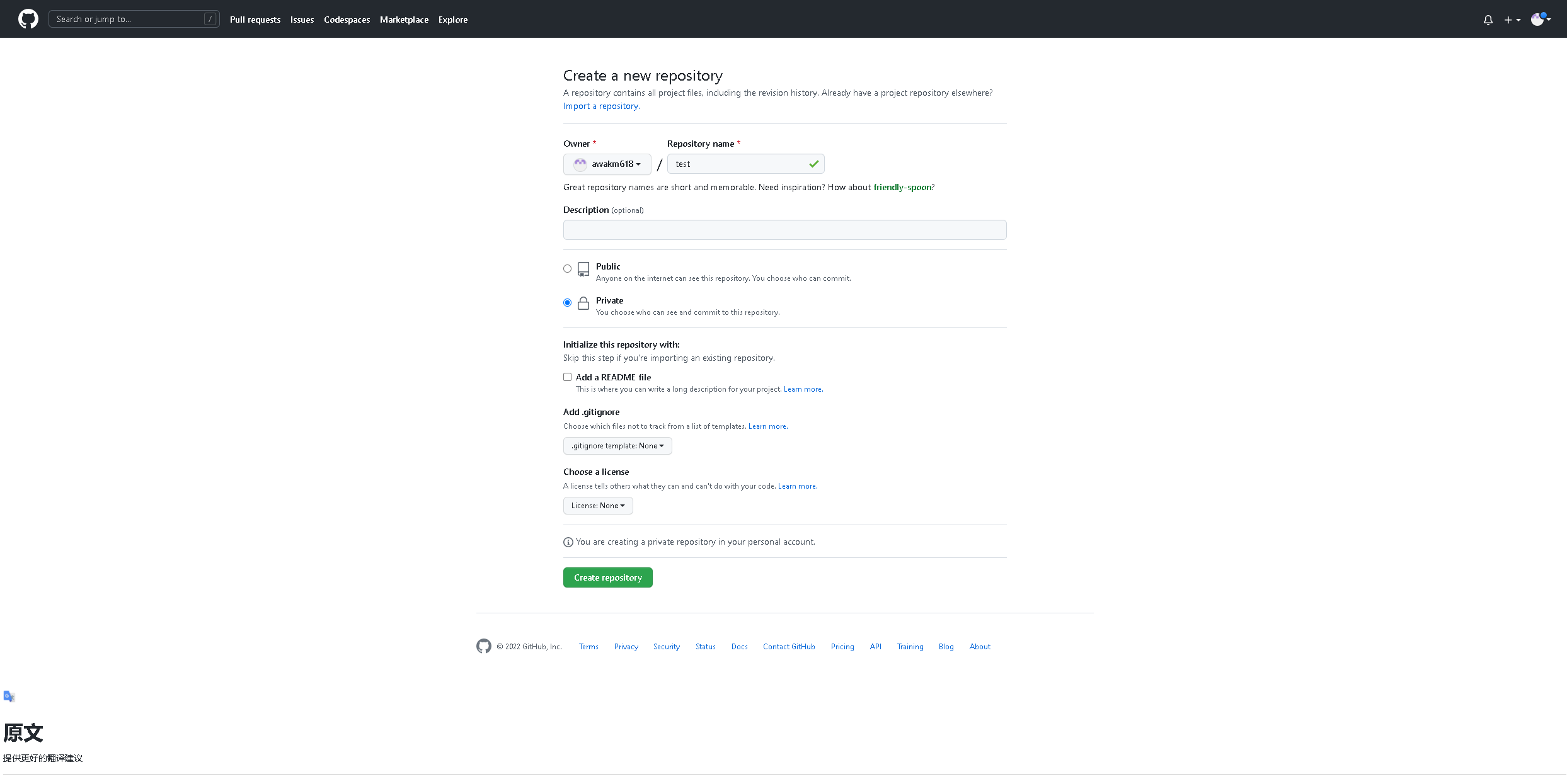Screen dimensions: 1567x784
Task: Click the GitHub Octocat logo in header
Action: click(28, 19)
